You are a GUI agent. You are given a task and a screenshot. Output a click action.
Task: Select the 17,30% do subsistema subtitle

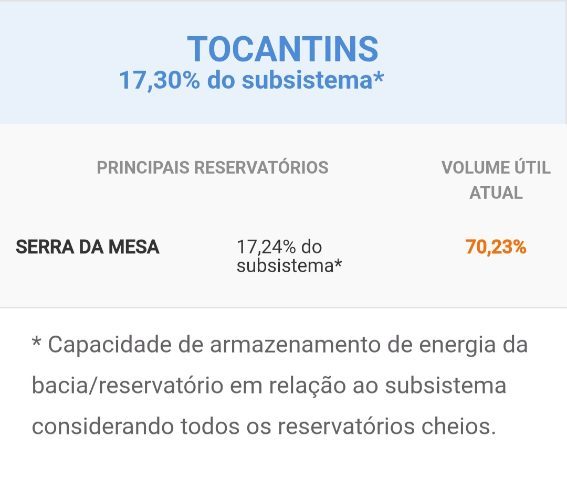251,80
